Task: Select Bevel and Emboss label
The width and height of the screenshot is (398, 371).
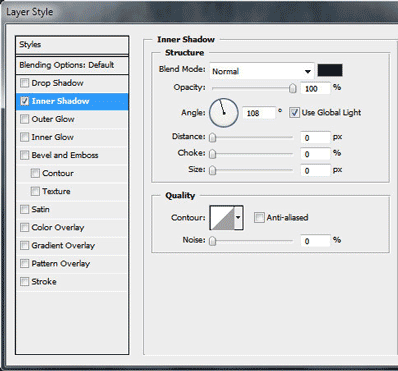Action: click(x=65, y=155)
